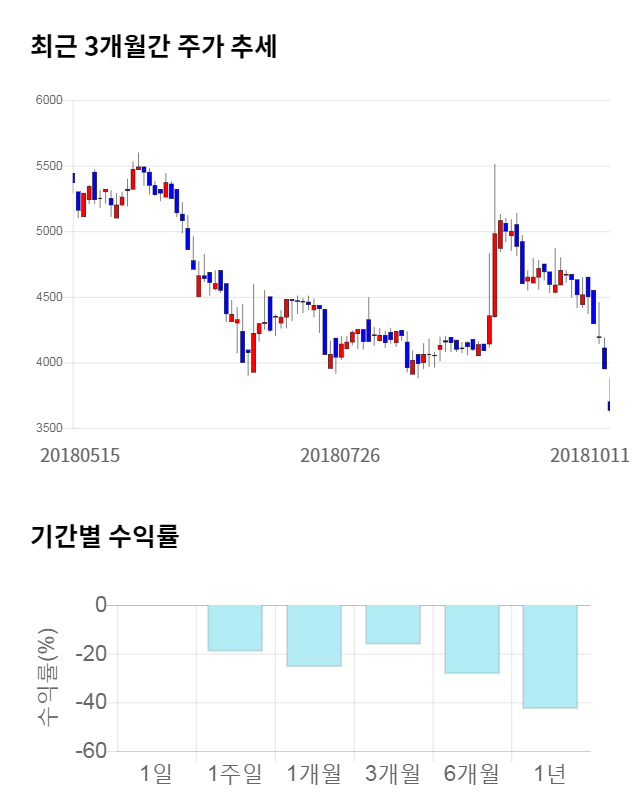Click the "수익률(%)" y-axis title
Viewport: 640px width, 810px height.
(47, 677)
